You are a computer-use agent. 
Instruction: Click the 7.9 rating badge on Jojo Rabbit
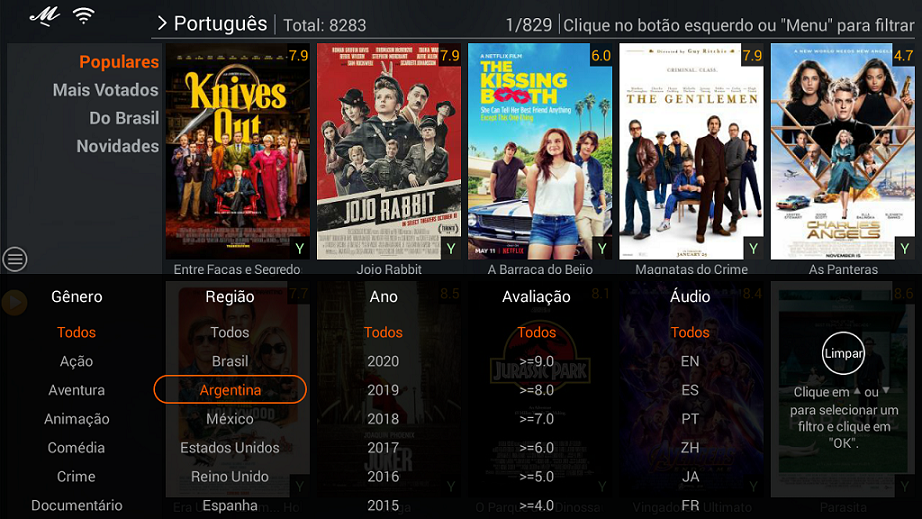pyautogui.click(x=450, y=56)
